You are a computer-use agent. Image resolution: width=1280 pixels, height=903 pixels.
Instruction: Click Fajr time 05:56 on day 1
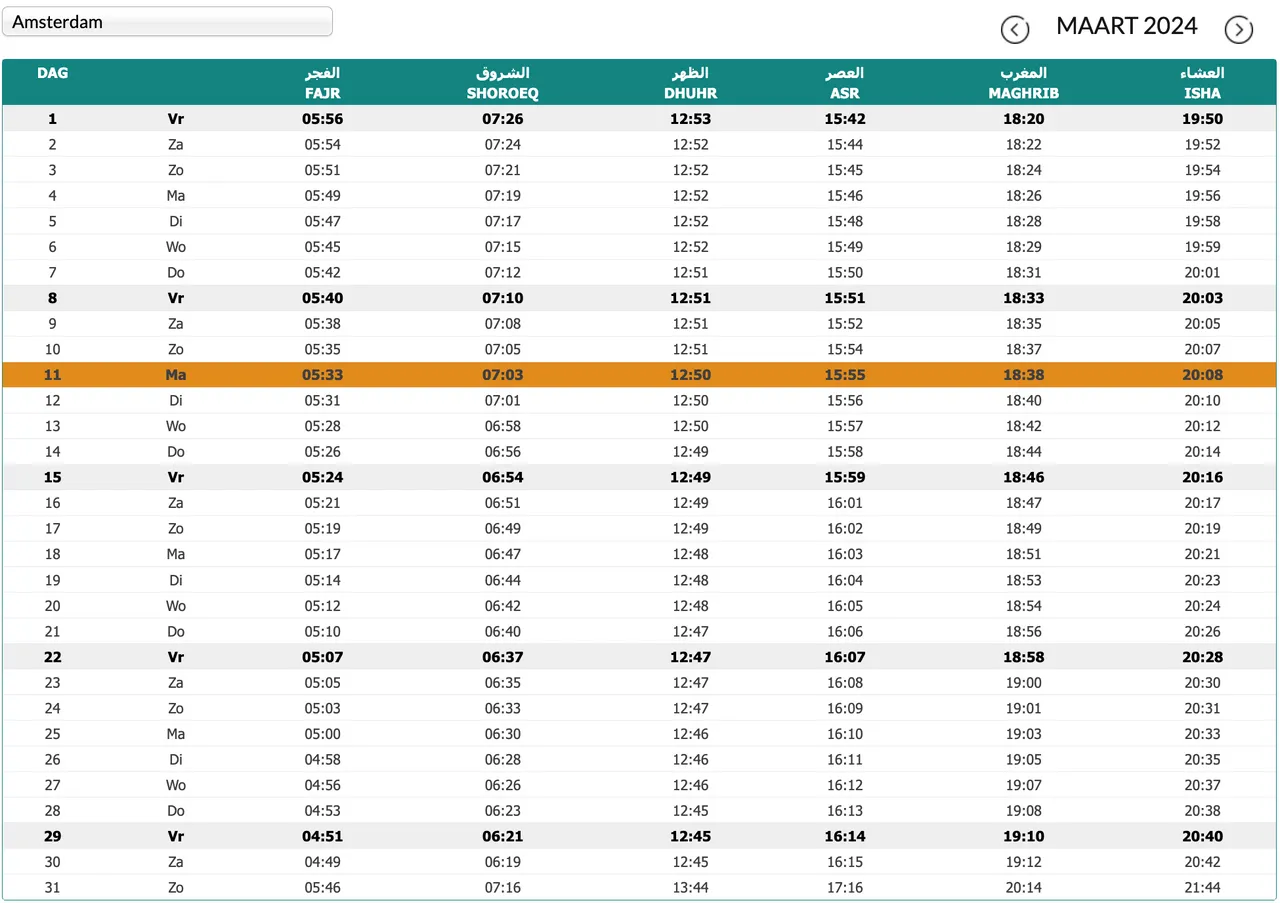322,119
